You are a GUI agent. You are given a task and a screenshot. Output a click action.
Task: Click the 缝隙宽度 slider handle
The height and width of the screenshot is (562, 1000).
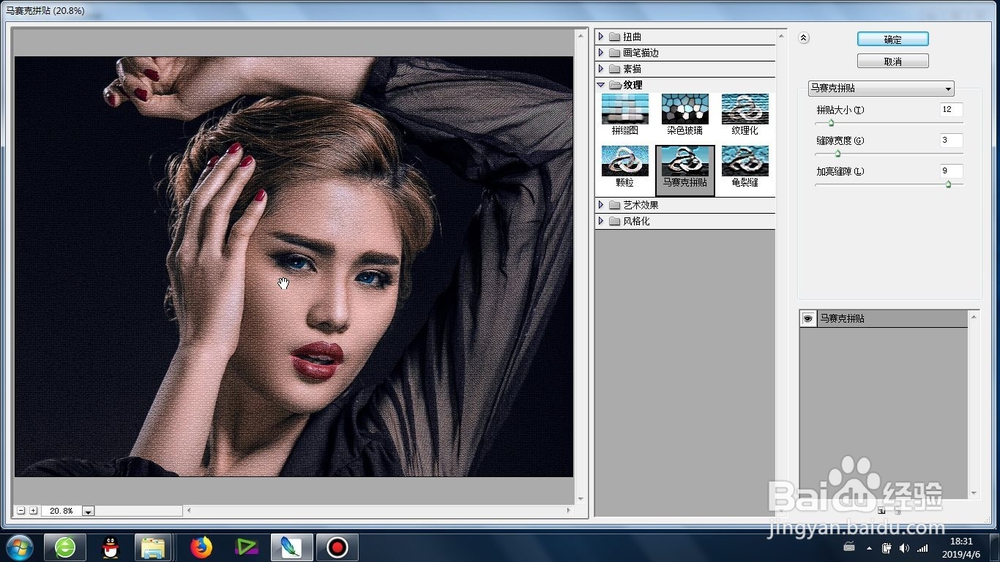(x=838, y=153)
